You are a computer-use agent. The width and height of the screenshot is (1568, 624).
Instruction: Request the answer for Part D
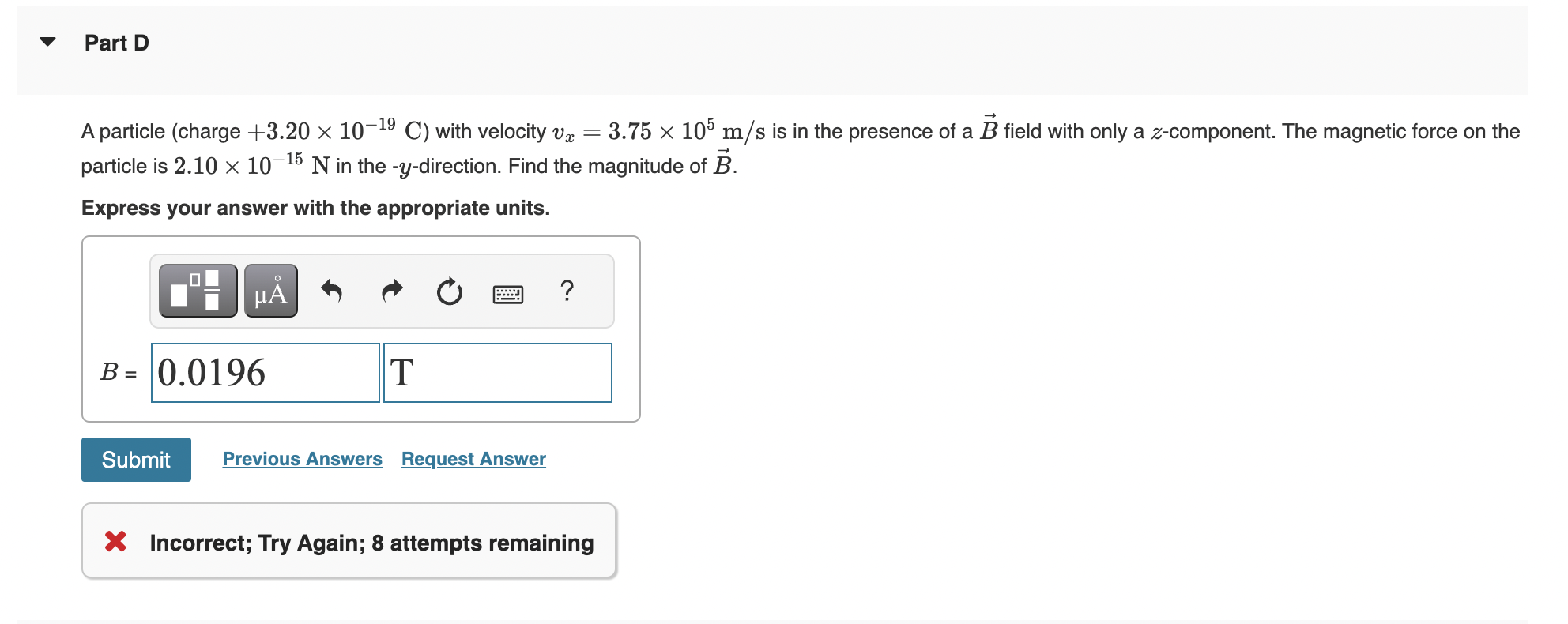click(x=473, y=459)
